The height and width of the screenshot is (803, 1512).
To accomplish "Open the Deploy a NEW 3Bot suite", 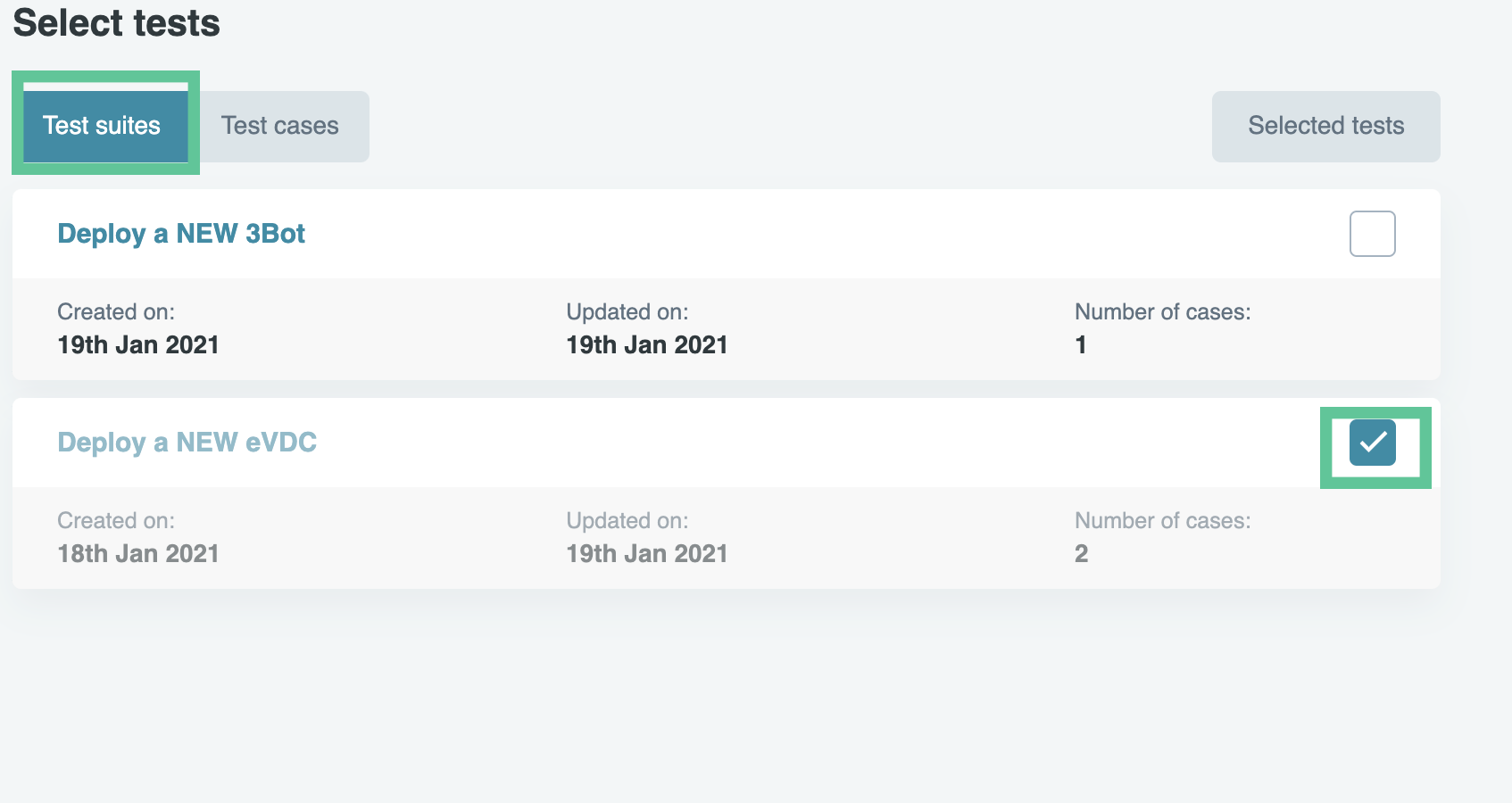I will pyautogui.click(x=181, y=234).
